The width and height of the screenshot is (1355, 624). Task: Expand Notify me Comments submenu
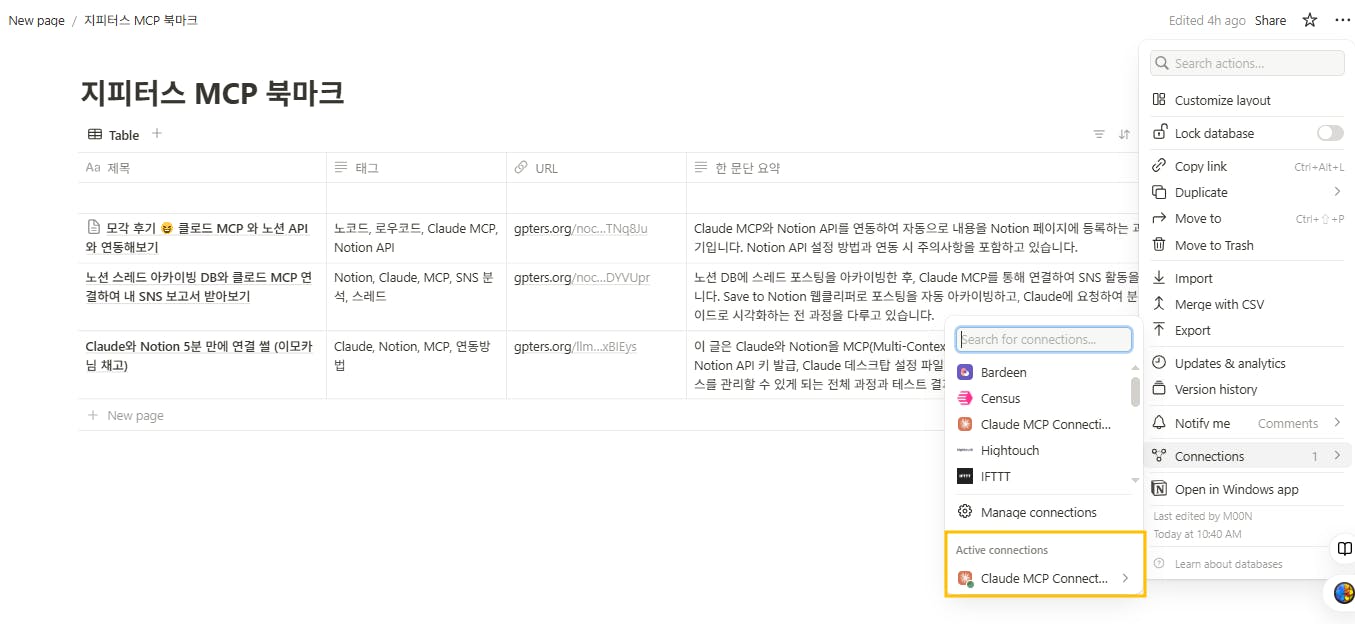(1337, 423)
